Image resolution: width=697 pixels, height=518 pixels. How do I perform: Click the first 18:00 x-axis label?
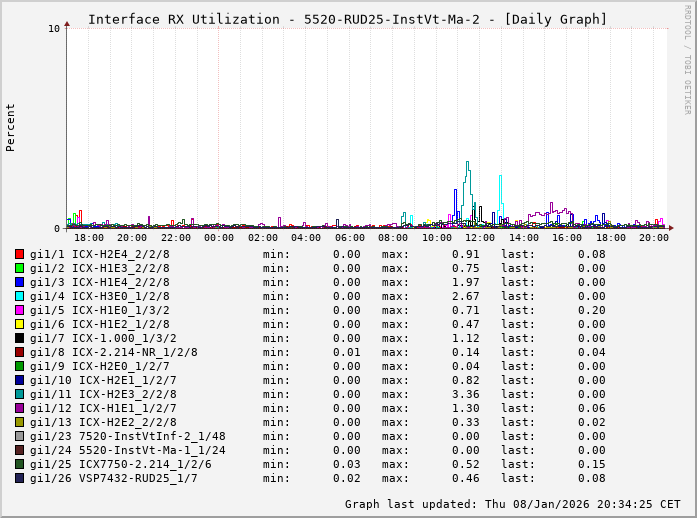pos(89,238)
